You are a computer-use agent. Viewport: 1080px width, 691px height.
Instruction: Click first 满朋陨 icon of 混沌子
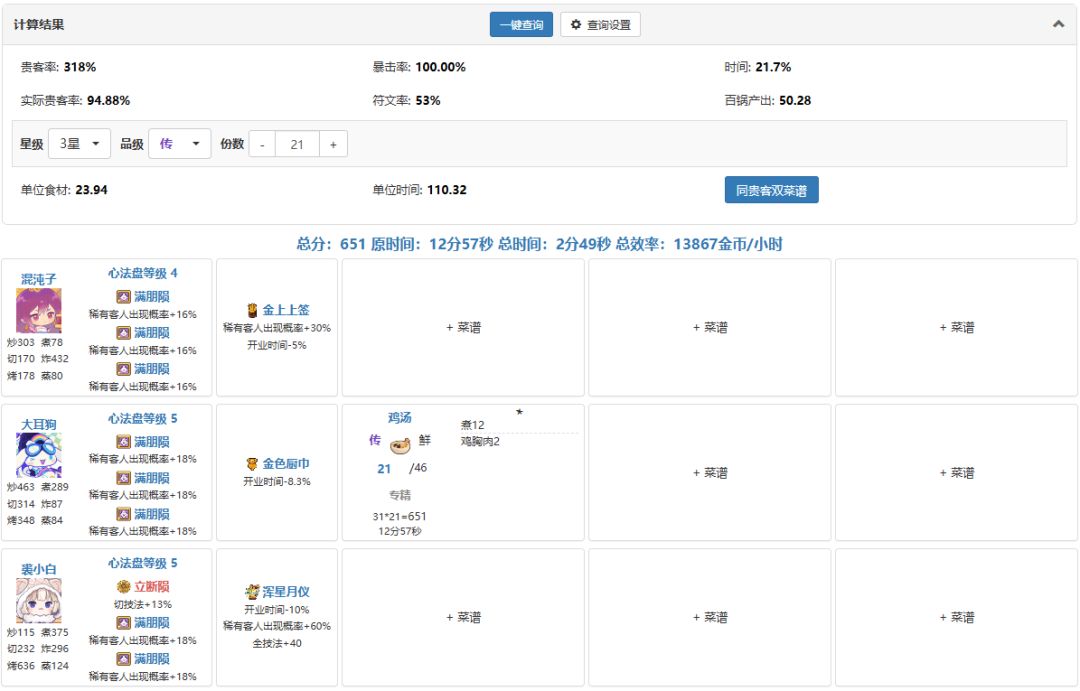[x=123, y=296]
